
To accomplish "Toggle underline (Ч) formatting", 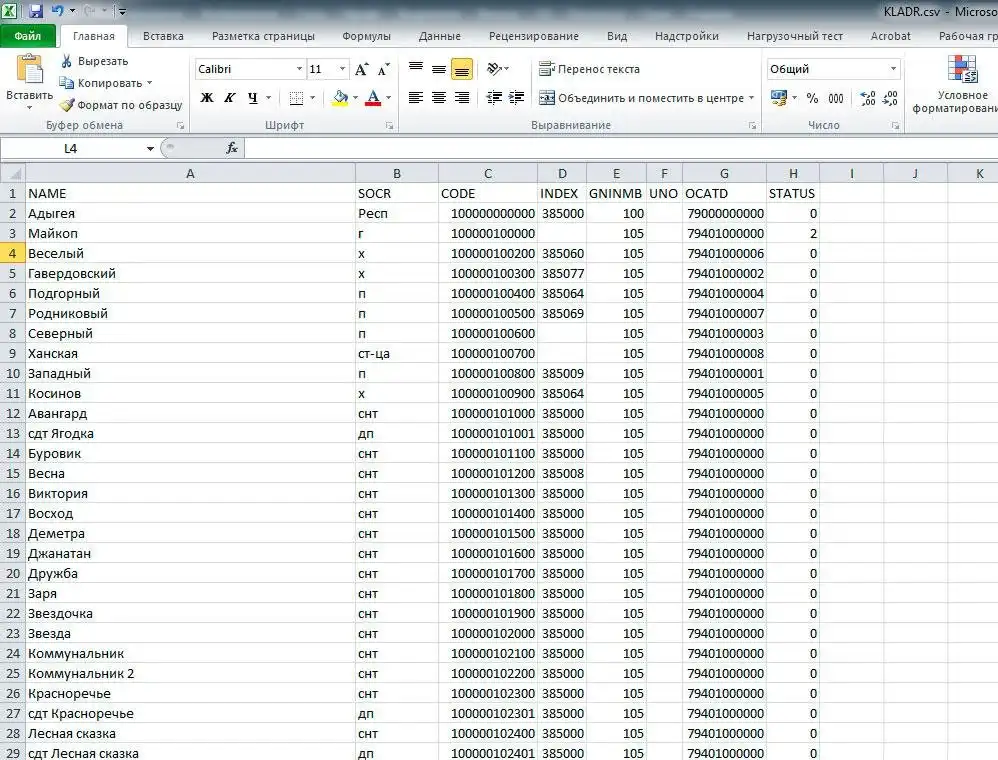I will pyautogui.click(x=253, y=97).
